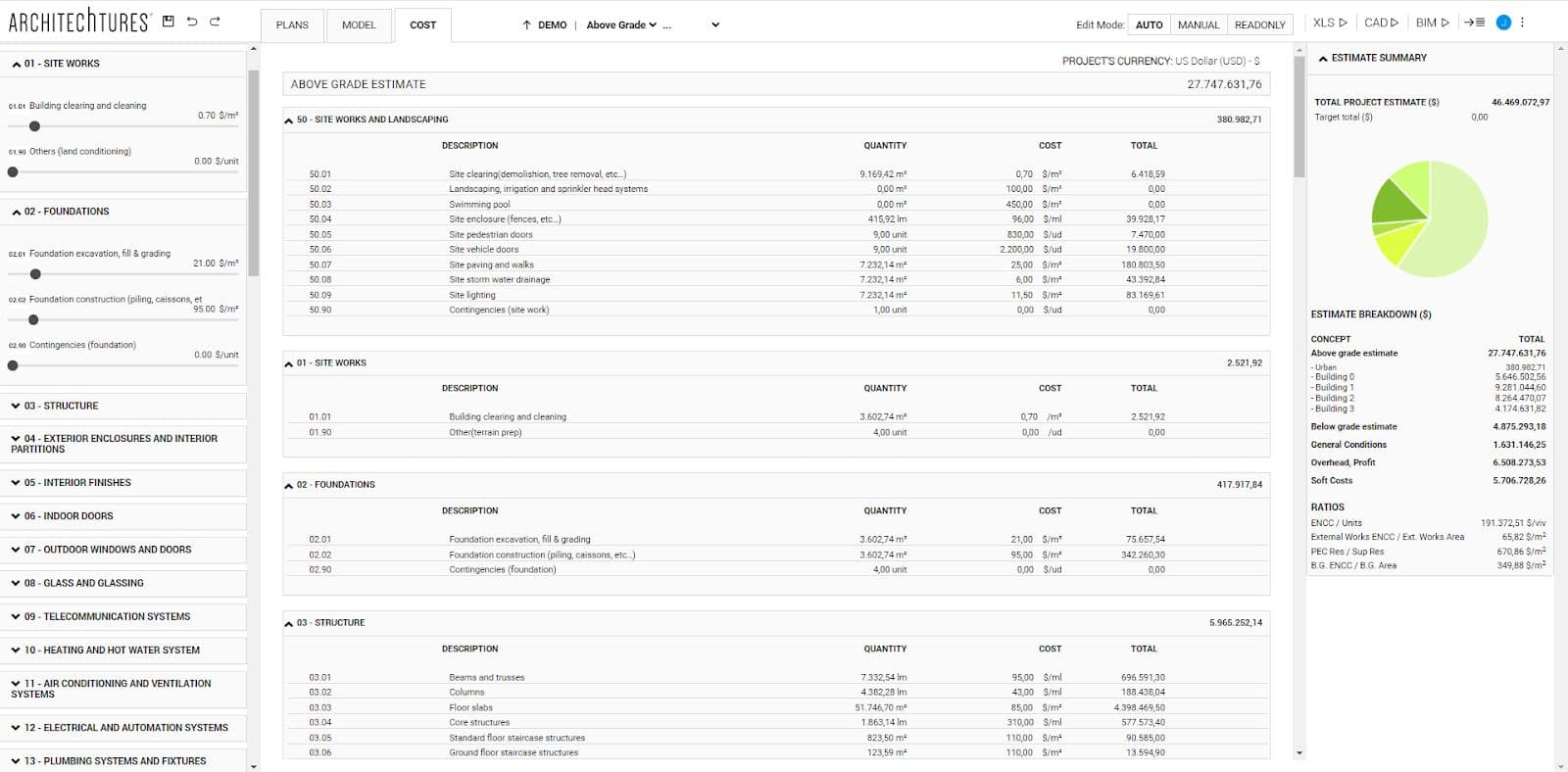This screenshot has width=1568, height=772.
Task: Click the Overhead, Profit breakdown line
Action: [x=1428, y=462]
